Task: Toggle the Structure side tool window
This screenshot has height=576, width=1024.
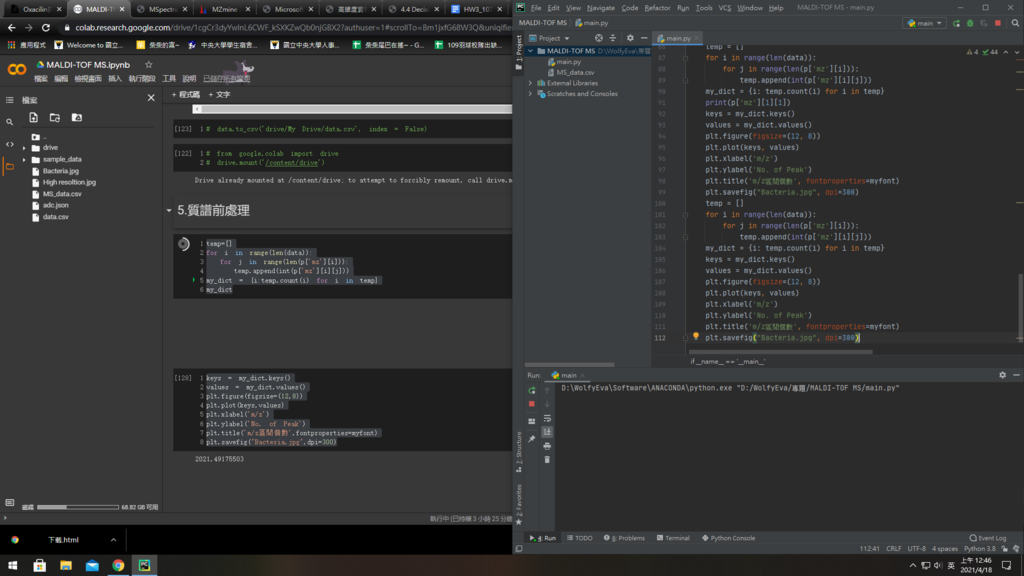Action: tap(519, 452)
